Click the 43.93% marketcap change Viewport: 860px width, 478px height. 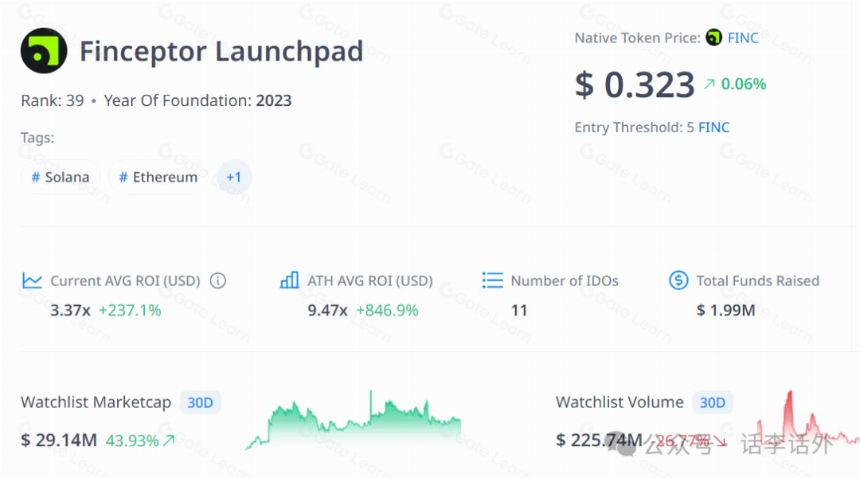(132, 441)
